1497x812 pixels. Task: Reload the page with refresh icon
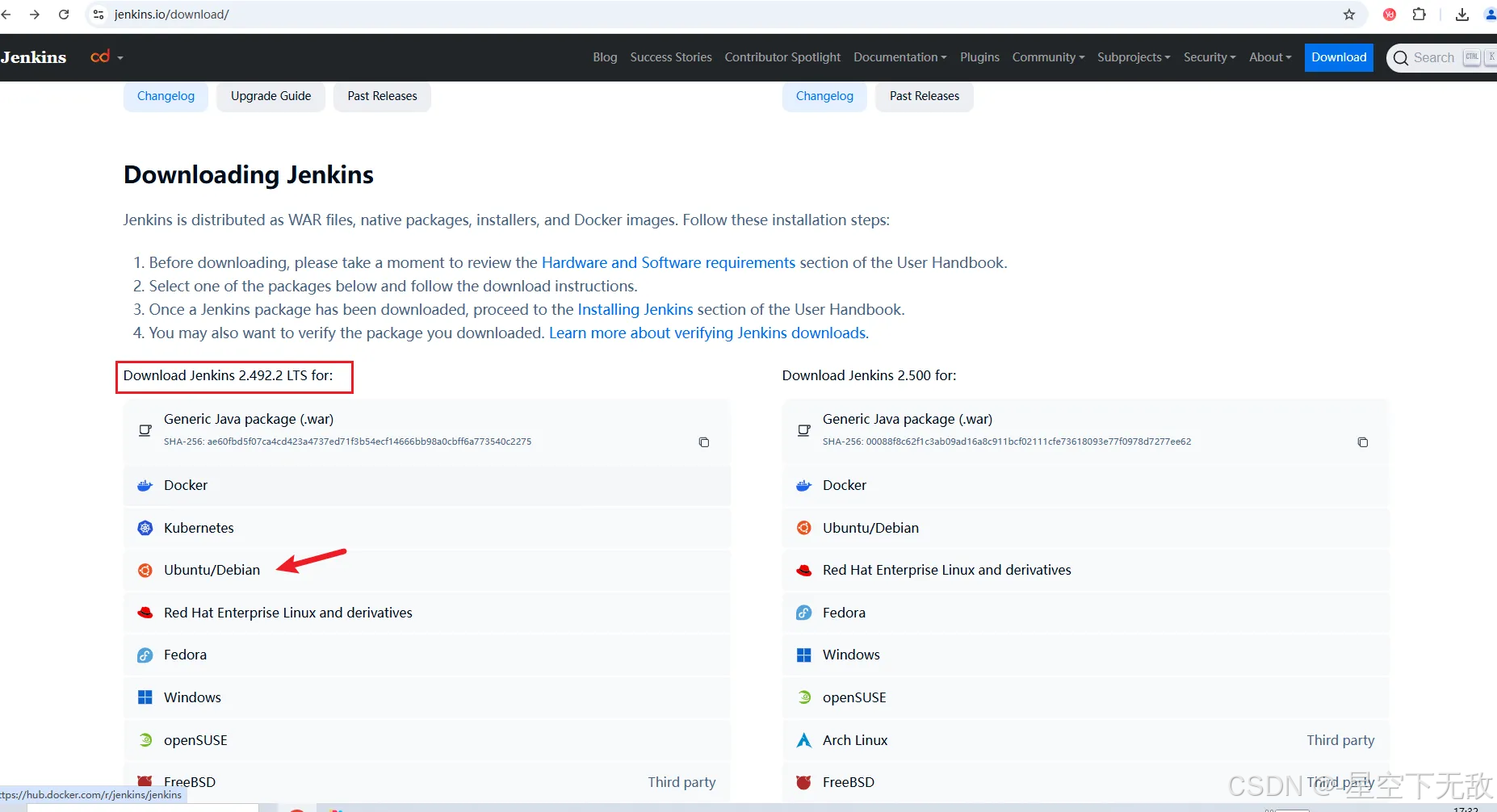click(x=64, y=15)
